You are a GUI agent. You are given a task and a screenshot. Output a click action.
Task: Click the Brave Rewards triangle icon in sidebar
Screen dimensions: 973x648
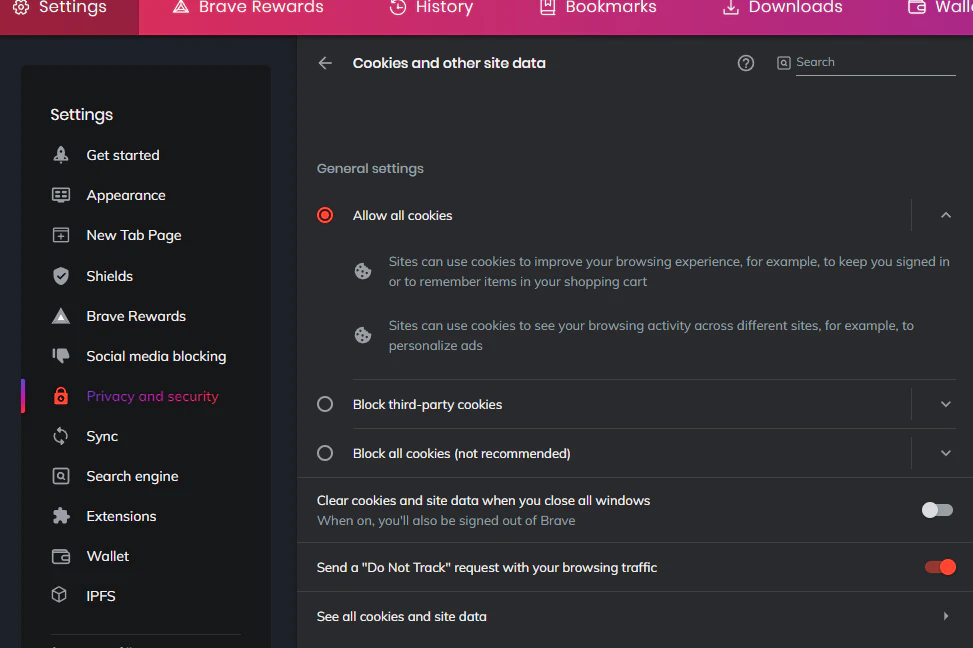(x=61, y=316)
